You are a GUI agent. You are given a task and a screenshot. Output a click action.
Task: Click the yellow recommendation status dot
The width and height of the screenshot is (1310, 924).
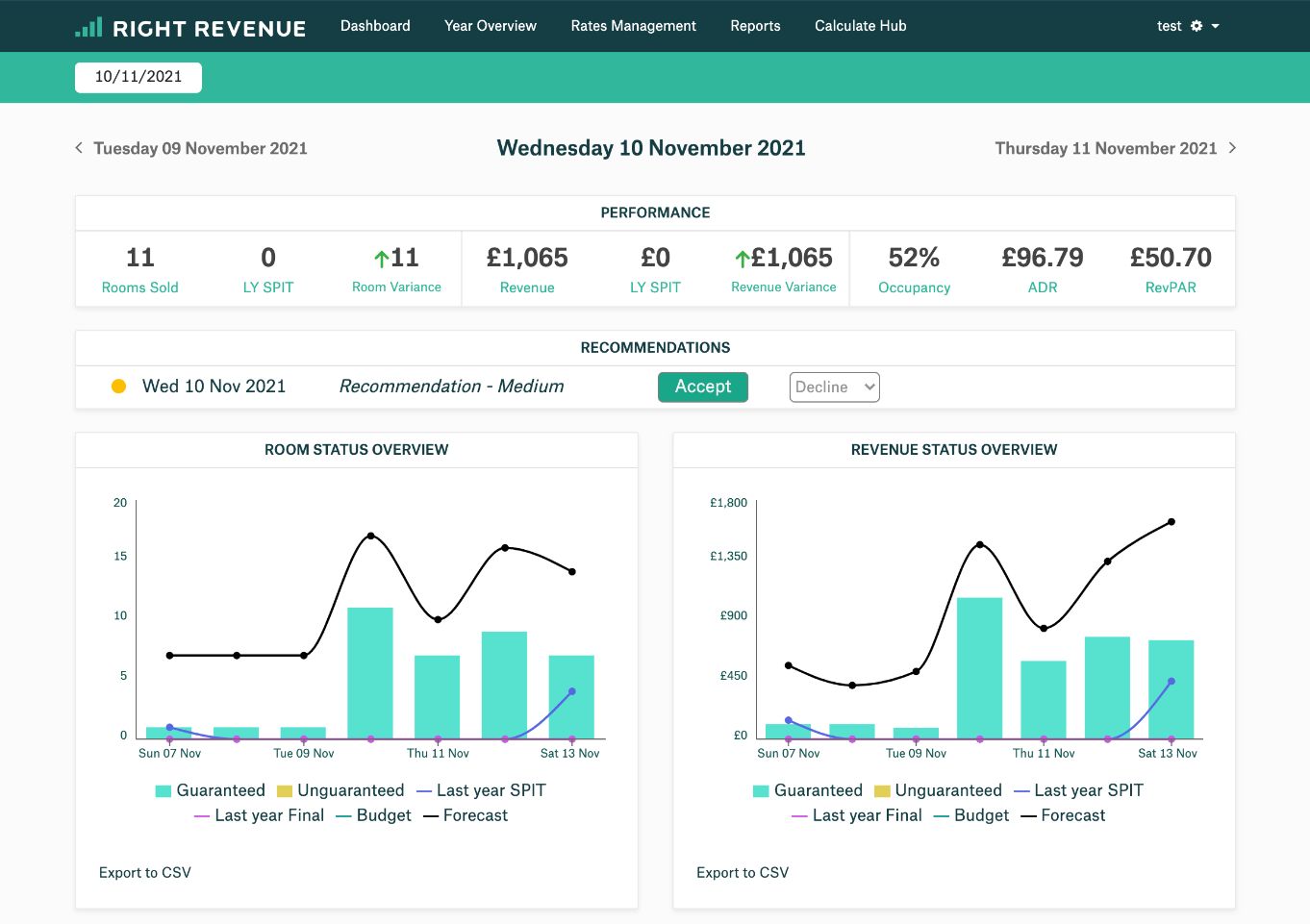tap(119, 387)
